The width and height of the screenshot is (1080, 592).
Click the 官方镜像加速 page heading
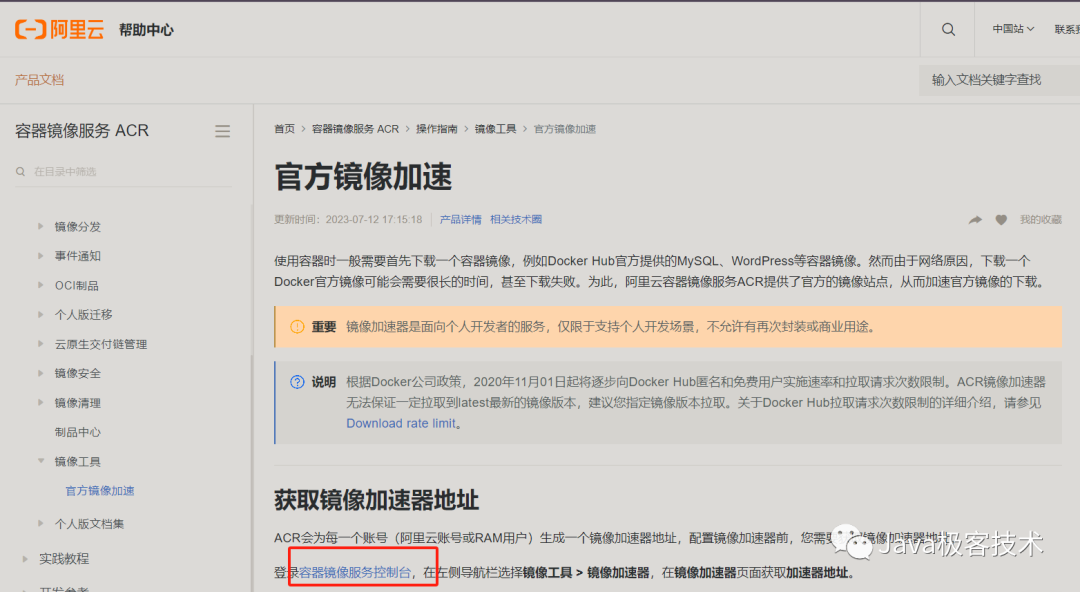pyautogui.click(x=363, y=176)
